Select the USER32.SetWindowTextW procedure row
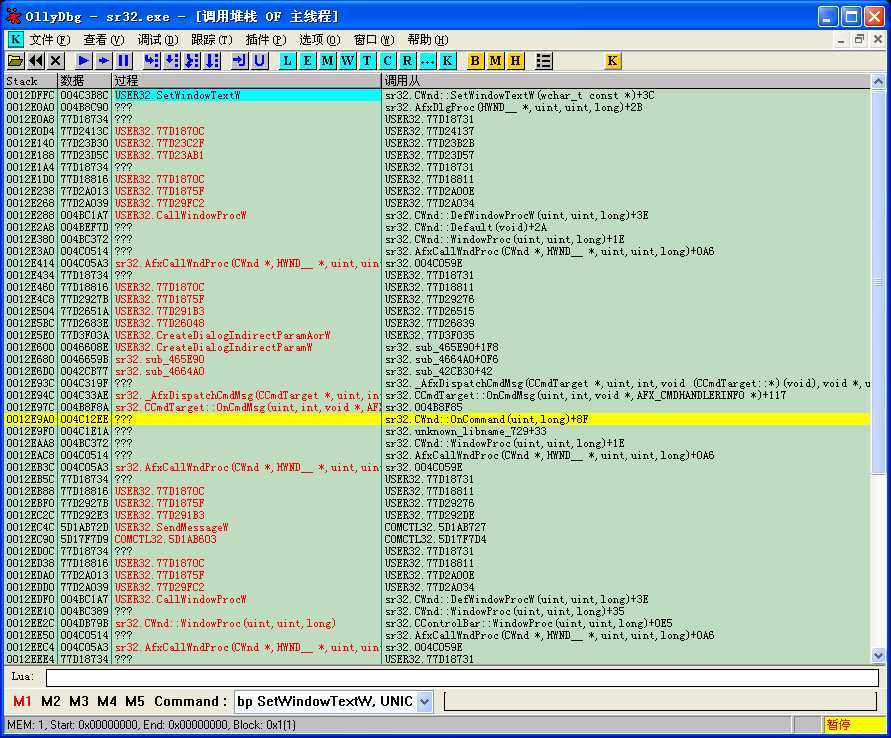Screen dimensions: 891x738 pyautogui.click(x=247, y=95)
